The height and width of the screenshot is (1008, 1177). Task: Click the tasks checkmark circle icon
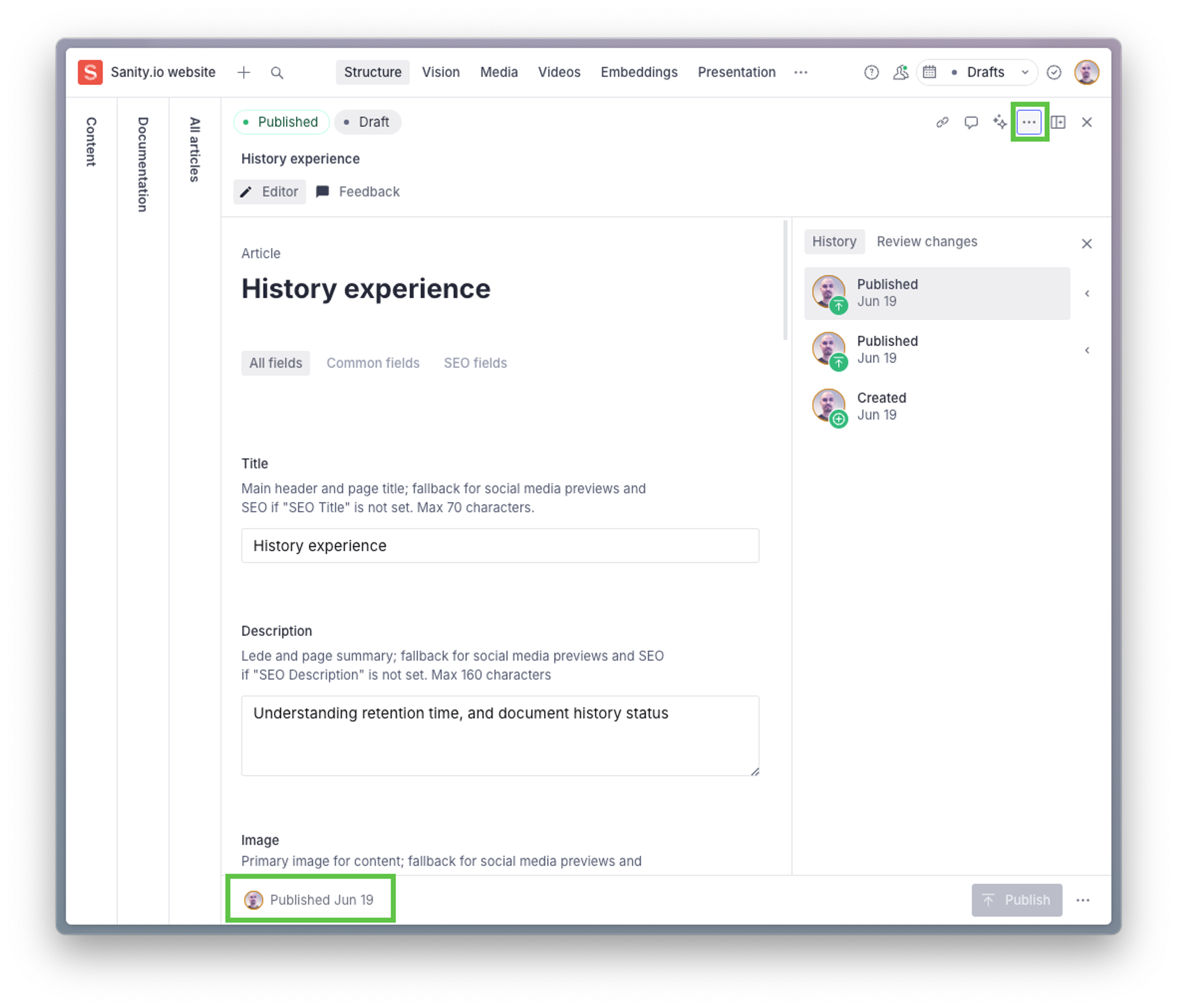point(1054,73)
